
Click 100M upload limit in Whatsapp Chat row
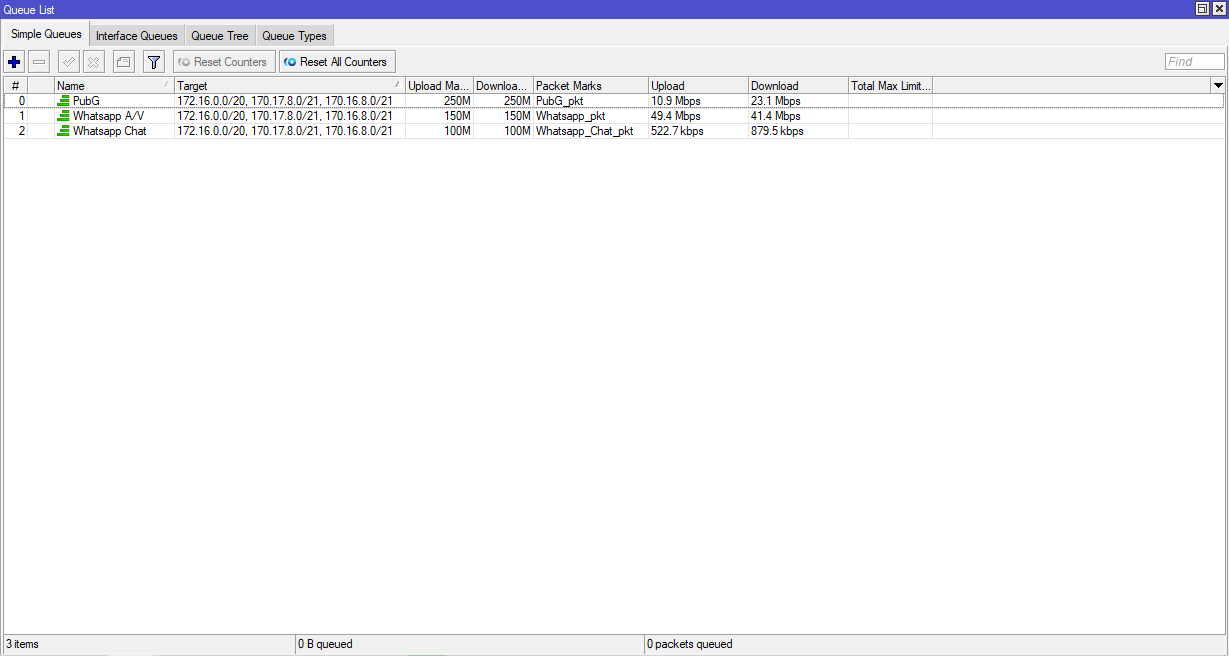point(457,131)
